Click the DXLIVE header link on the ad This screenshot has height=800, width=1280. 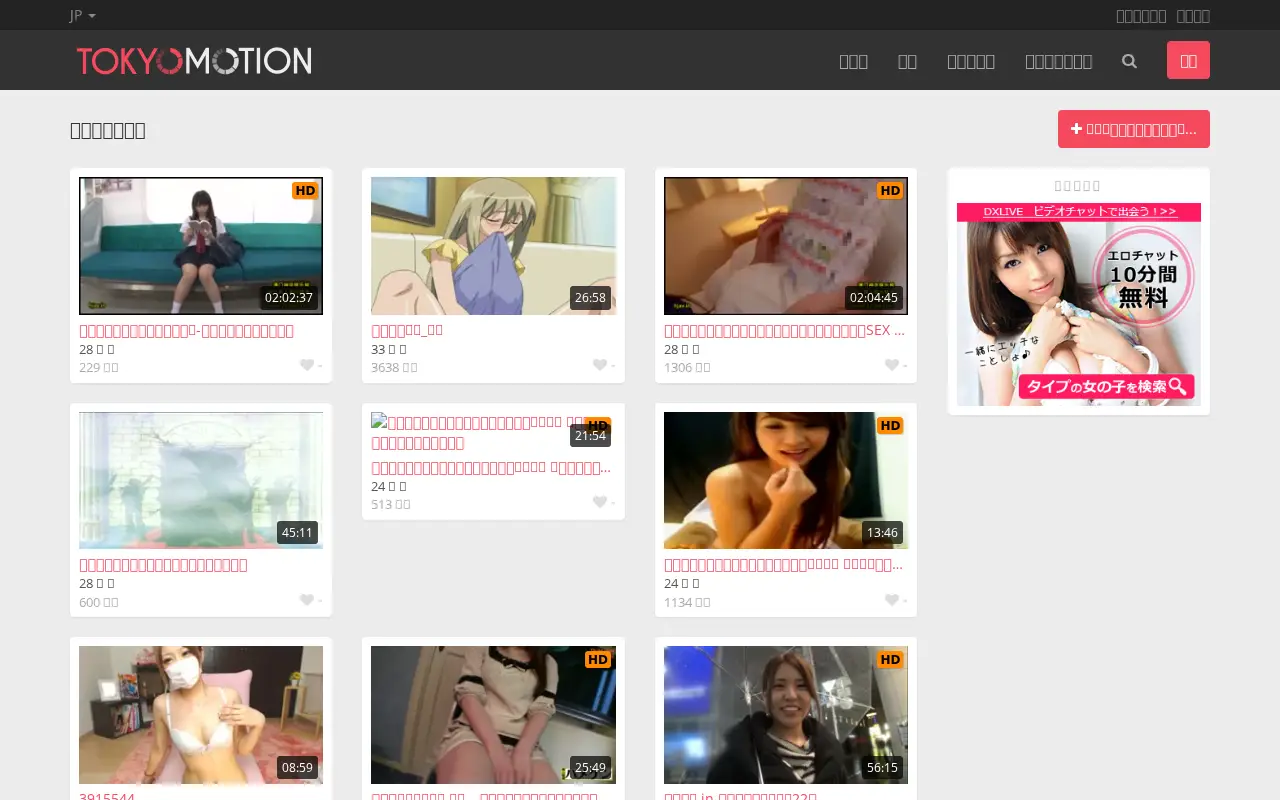coord(1079,211)
